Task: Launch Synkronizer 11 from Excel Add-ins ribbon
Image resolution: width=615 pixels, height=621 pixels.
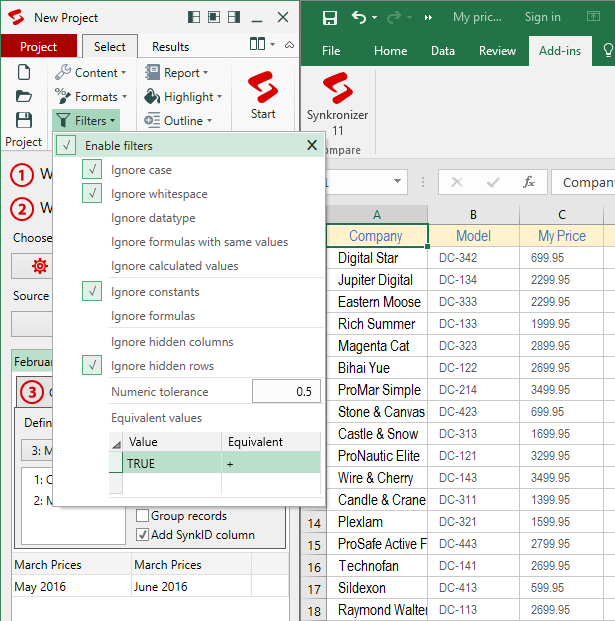Action: [x=337, y=105]
